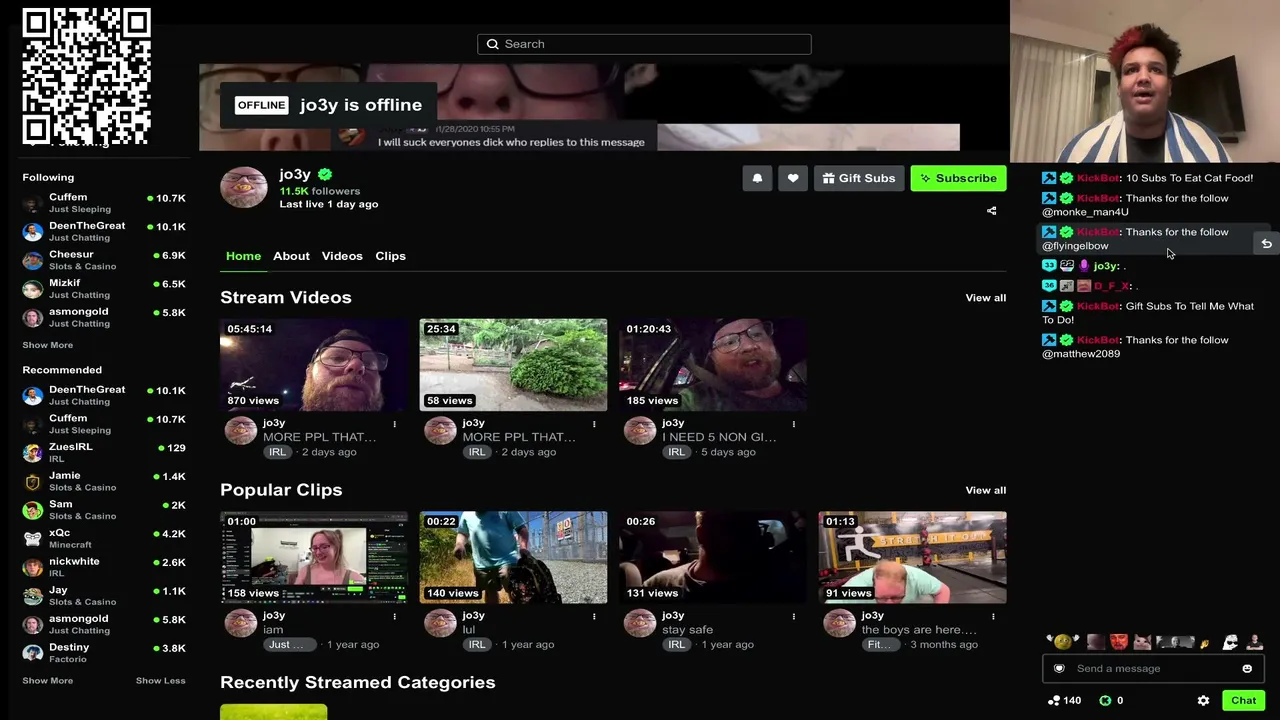Click Mizkif's avatar in the Following list
The height and width of the screenshot is (720, 1280).
[x=33, y=289]
